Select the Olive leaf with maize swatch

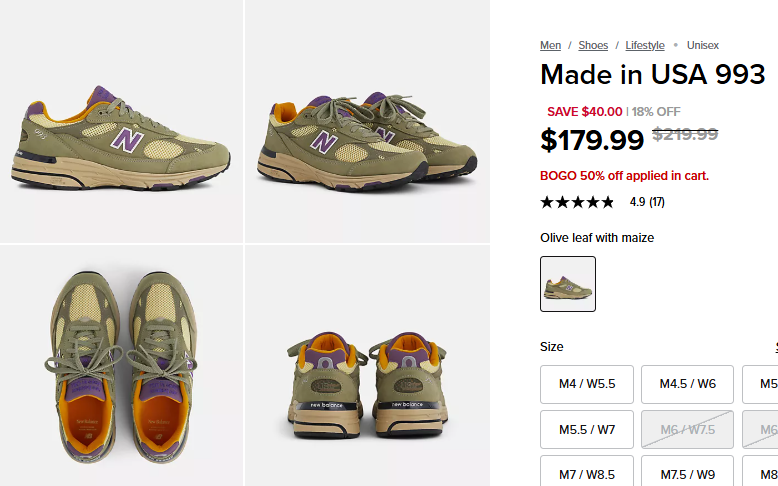coord(568,284)
